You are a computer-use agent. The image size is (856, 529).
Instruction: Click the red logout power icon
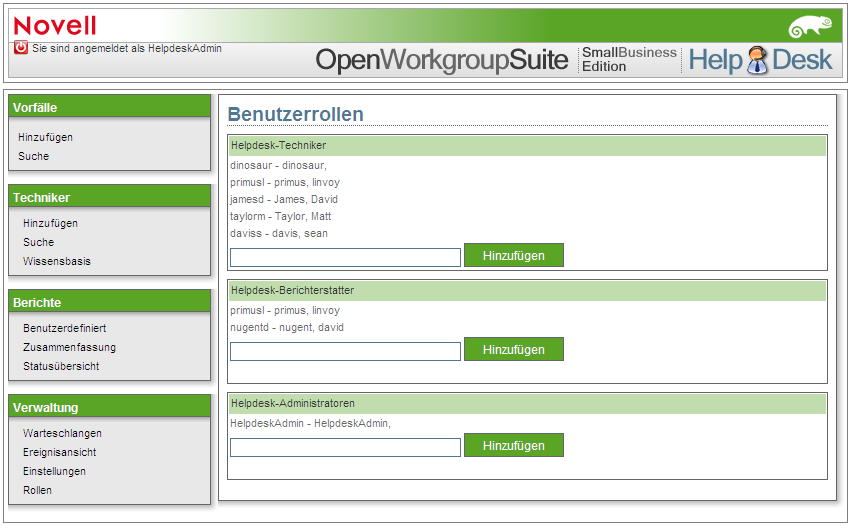[x=21, y=47]
